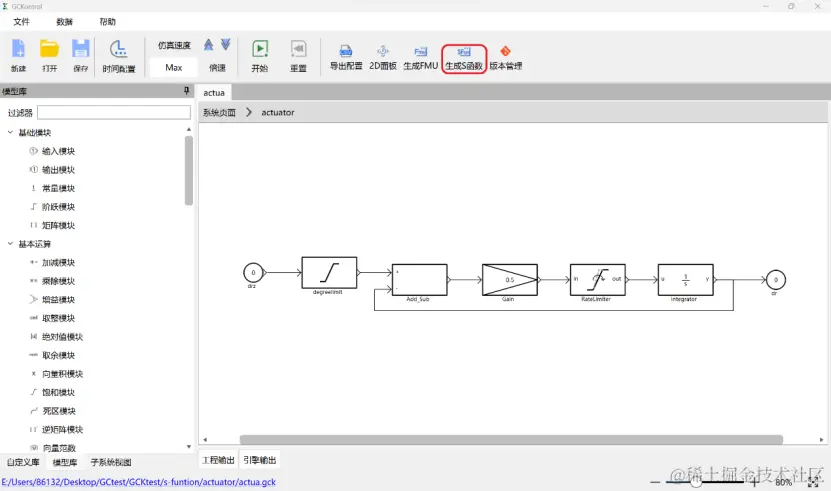
Task: Select the drz input port
Action: 253,273
